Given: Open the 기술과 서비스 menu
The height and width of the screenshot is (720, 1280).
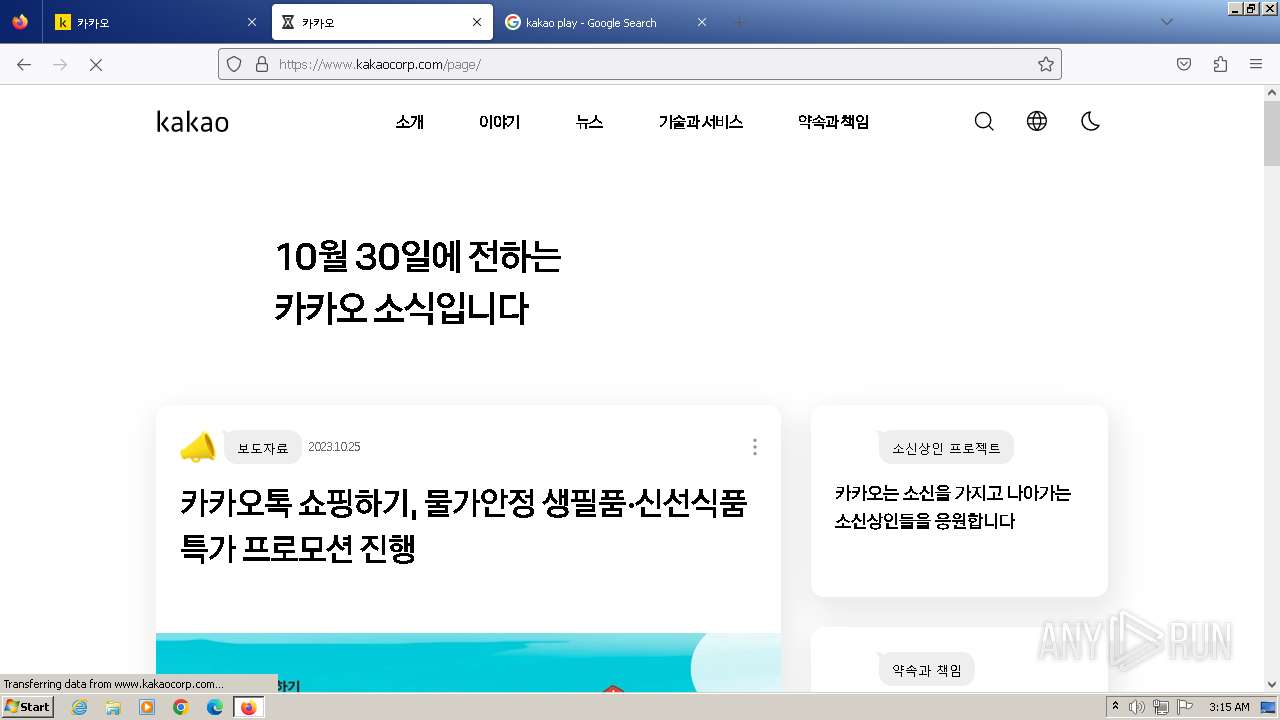Looking at the screenshot, I should (x=700, y=122).
